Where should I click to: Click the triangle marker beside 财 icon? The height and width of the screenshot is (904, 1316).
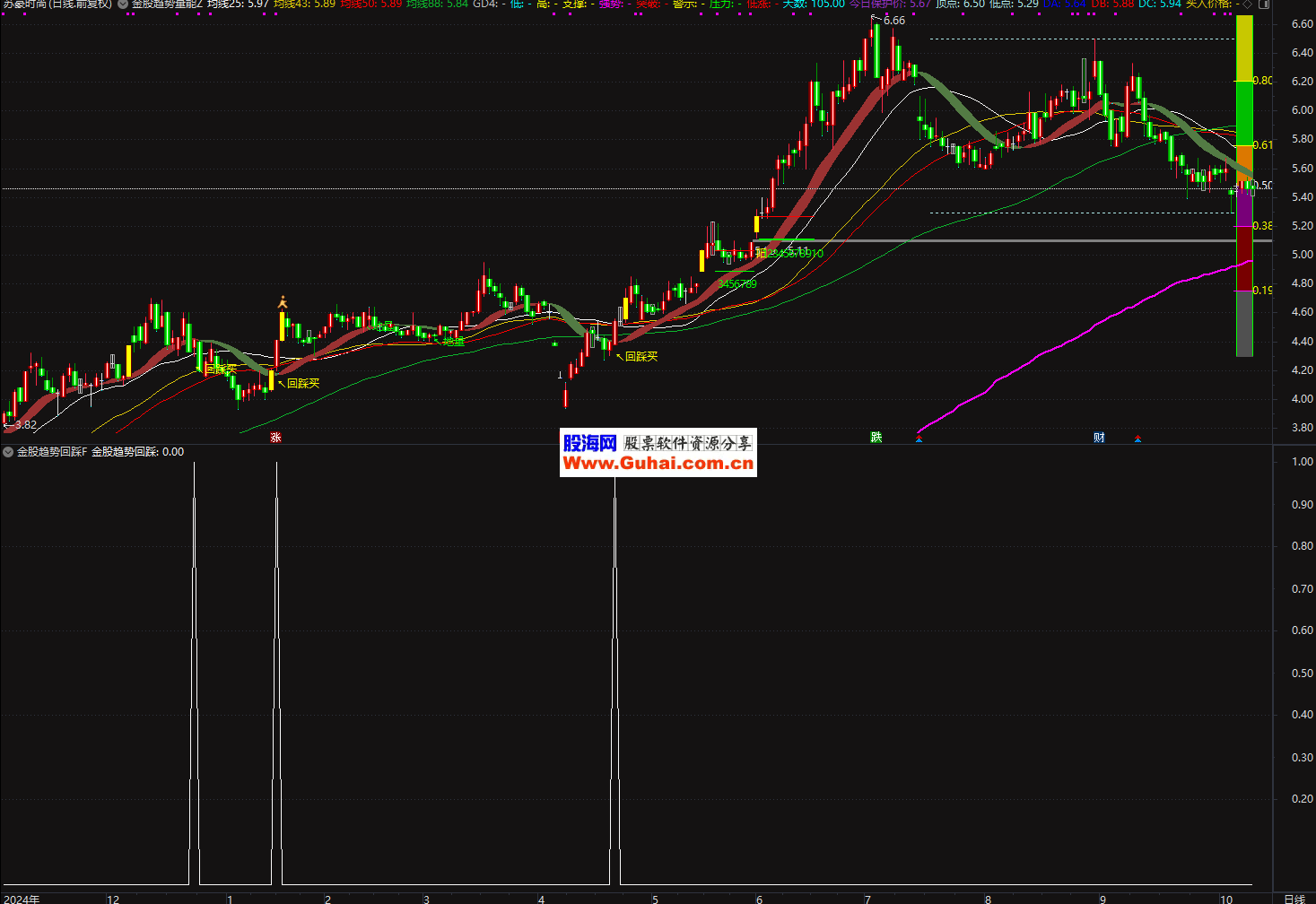coord(1137,439)
